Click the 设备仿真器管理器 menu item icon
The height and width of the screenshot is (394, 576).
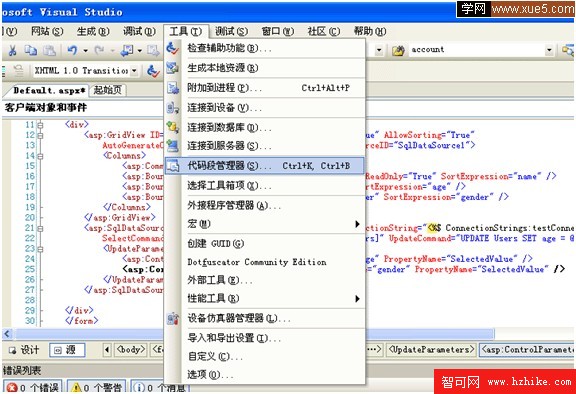click(172, 318)
